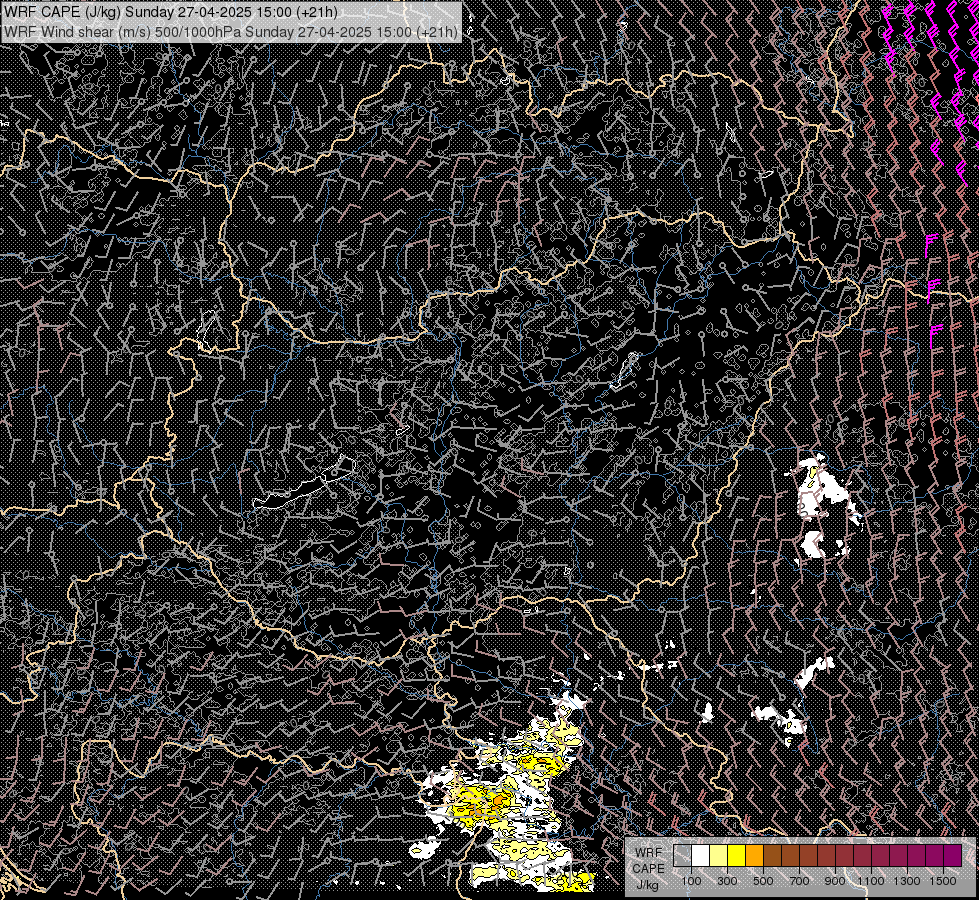The height and width of the screenshot is (900, 979).
Task: Click the transparent legend swatch left of 100
Action: click(682, 856)
